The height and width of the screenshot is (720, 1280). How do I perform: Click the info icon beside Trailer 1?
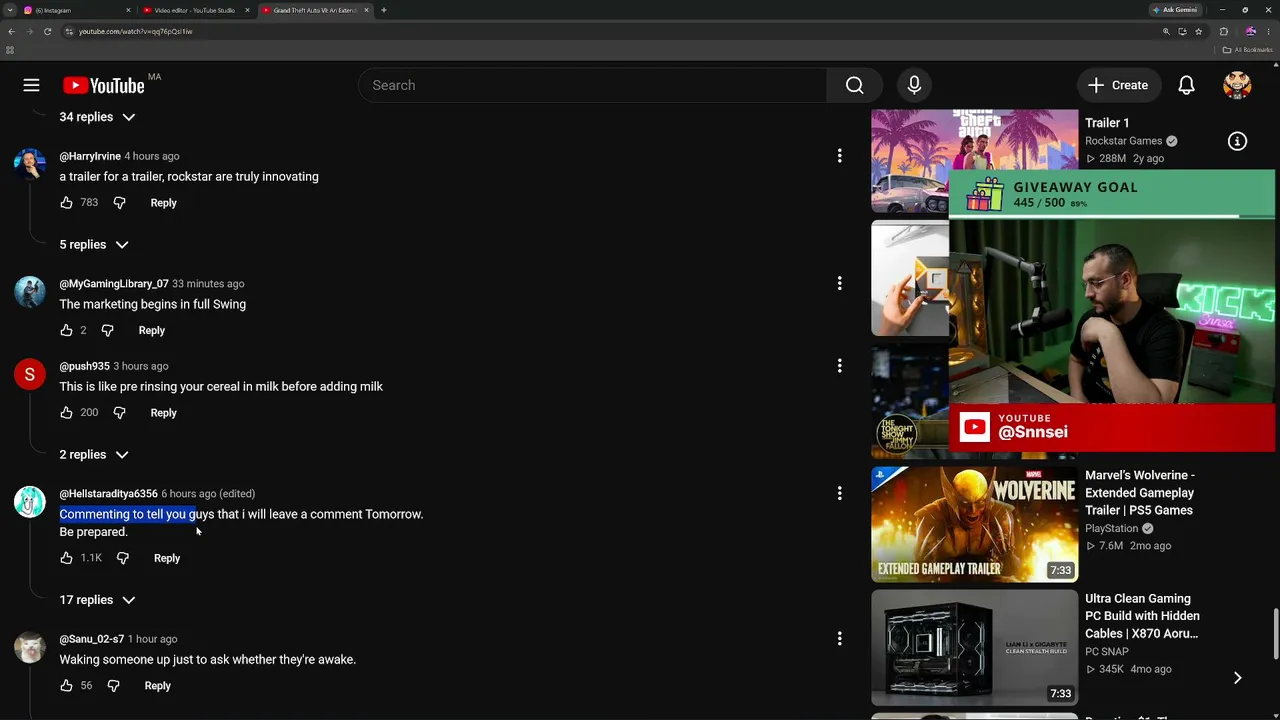(1237, 141)
